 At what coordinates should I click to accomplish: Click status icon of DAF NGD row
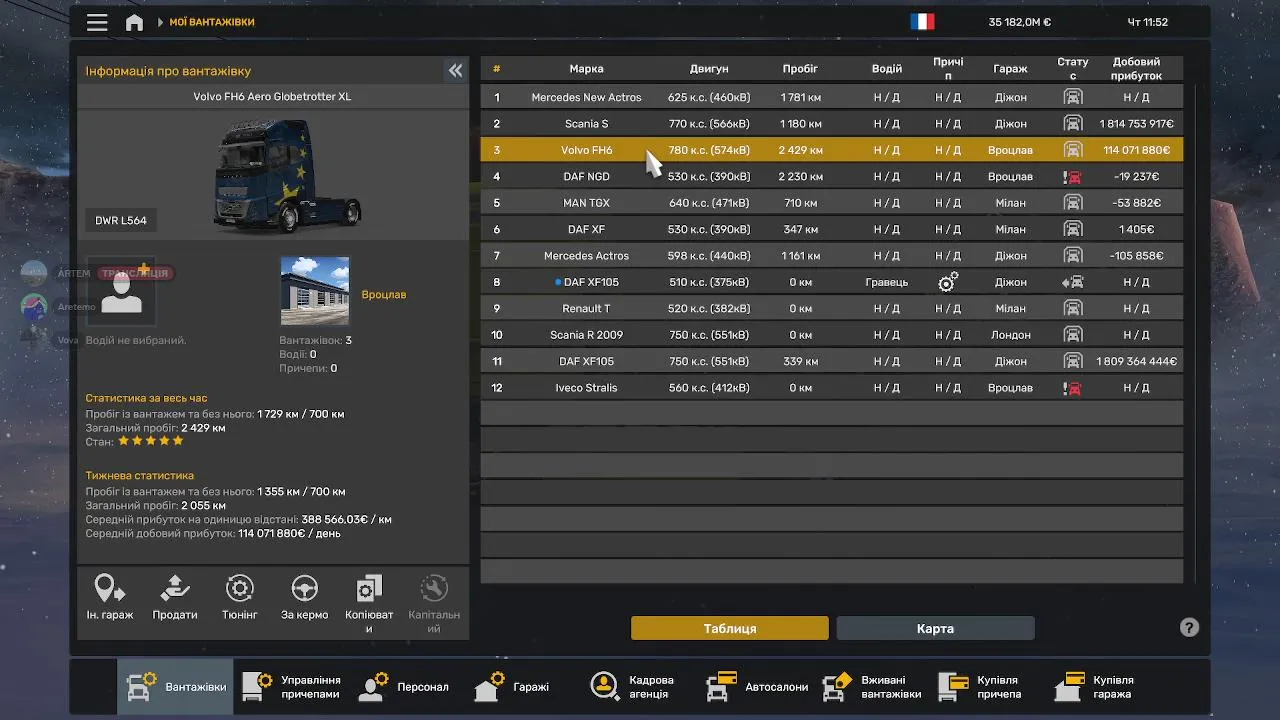(1073, 177)
